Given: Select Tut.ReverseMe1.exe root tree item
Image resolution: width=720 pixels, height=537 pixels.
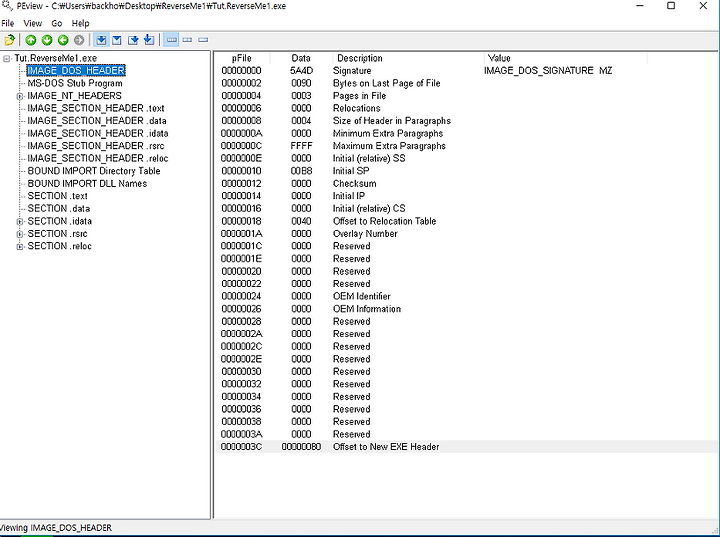Looking at the screenshot, I should tap(56, 58).
